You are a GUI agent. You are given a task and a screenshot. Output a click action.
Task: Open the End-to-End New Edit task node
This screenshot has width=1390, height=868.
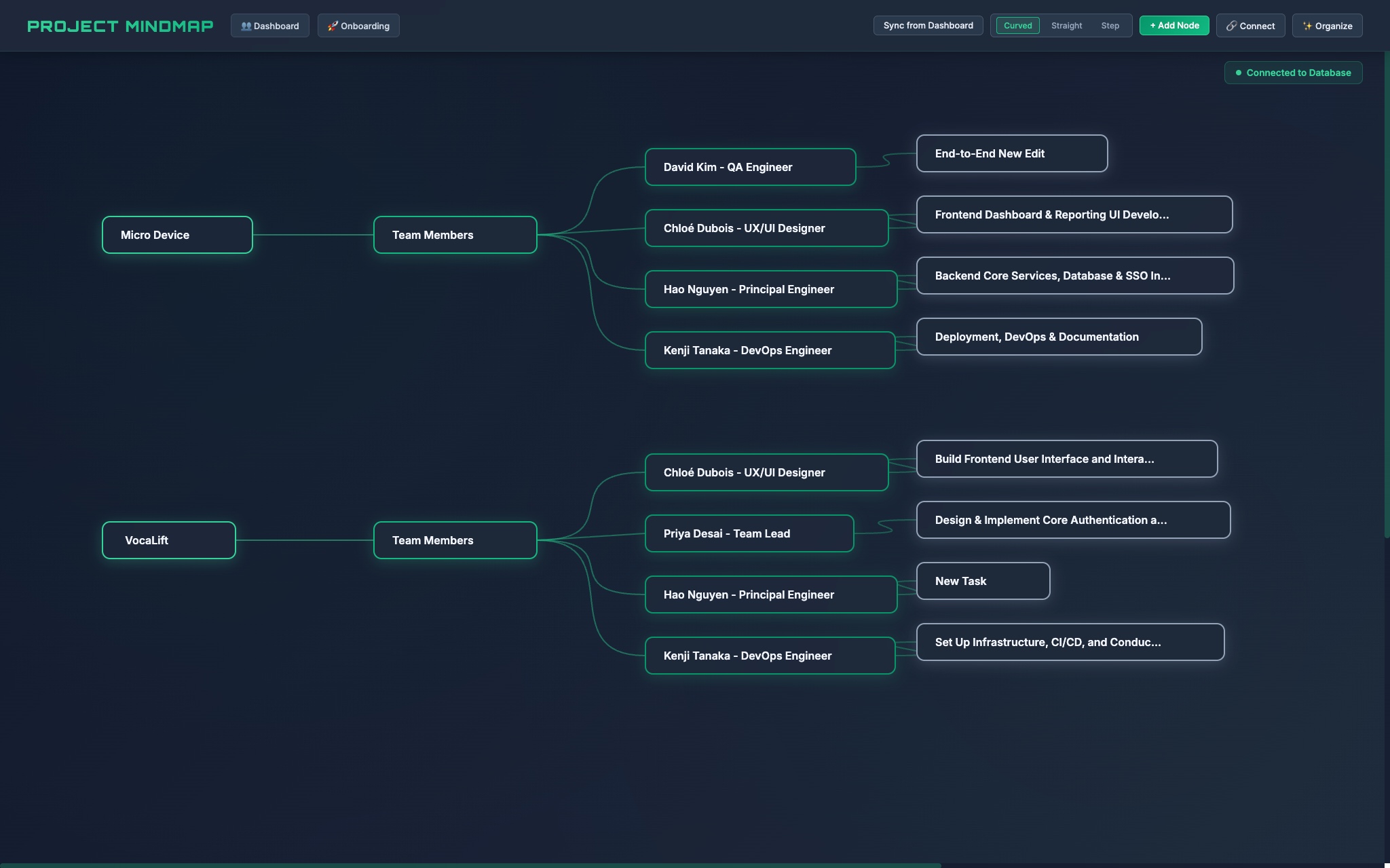click(x=1011, y=153)
